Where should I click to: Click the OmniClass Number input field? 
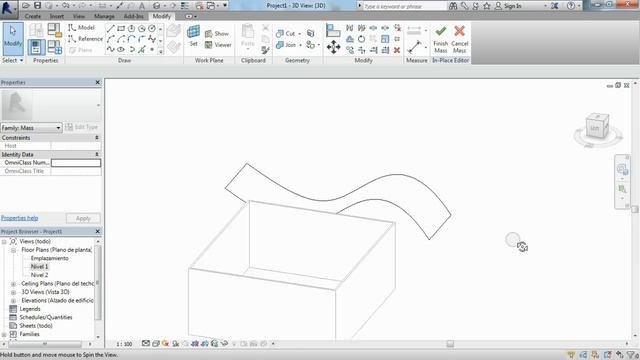tap(76, 163)
